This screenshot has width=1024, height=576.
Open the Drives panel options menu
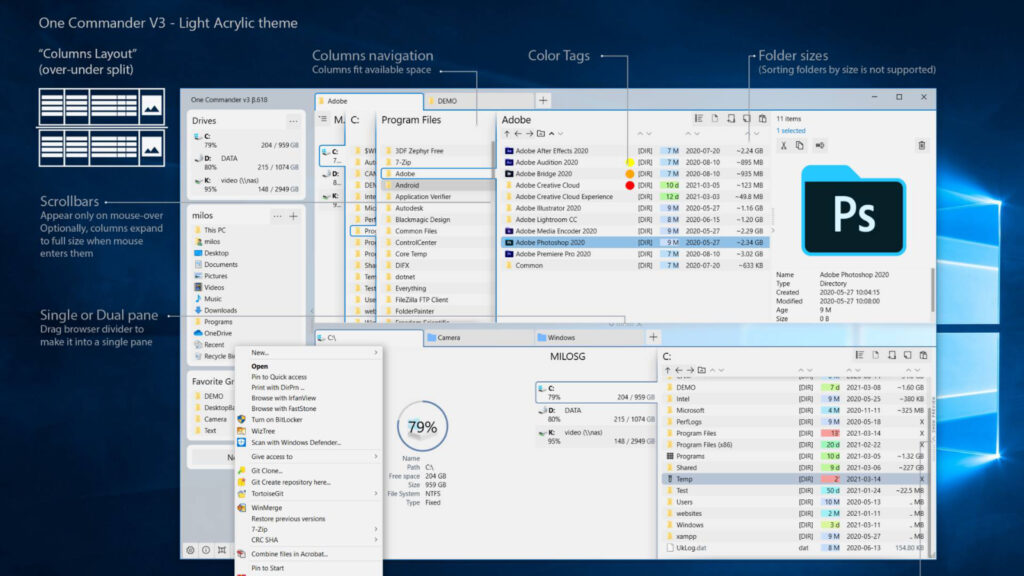coord(293,121)
